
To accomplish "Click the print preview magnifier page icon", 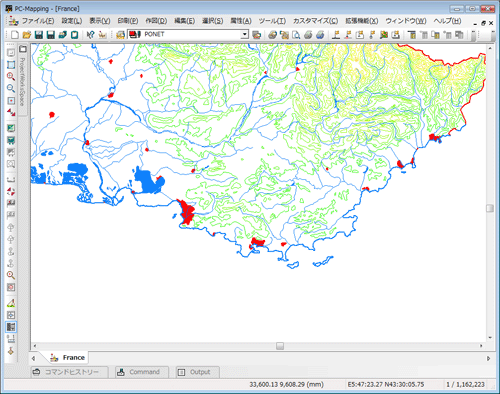I will point(296,34).
